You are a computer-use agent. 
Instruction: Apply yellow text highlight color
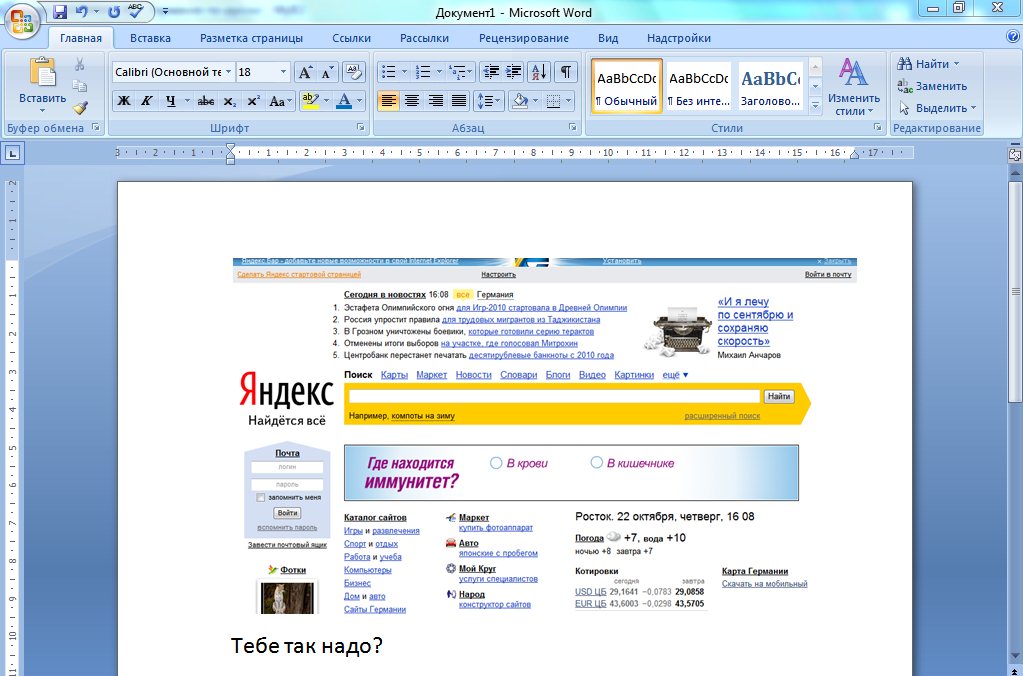pos(311,101)
